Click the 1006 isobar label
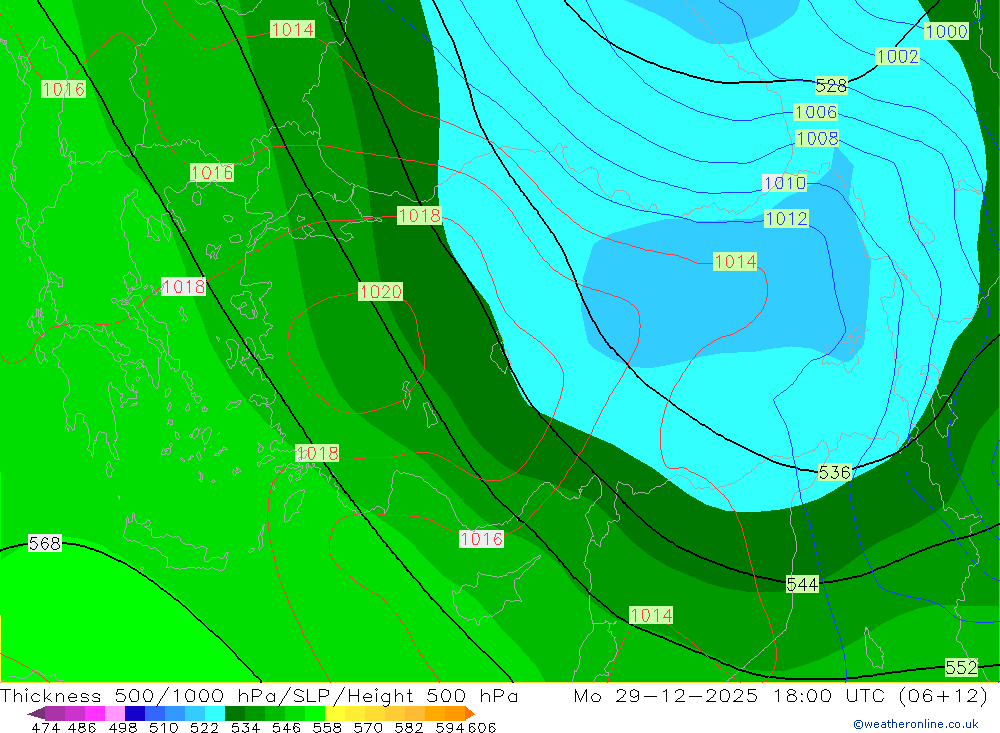Screen dimensions: 1000x733 pos(816,112)
